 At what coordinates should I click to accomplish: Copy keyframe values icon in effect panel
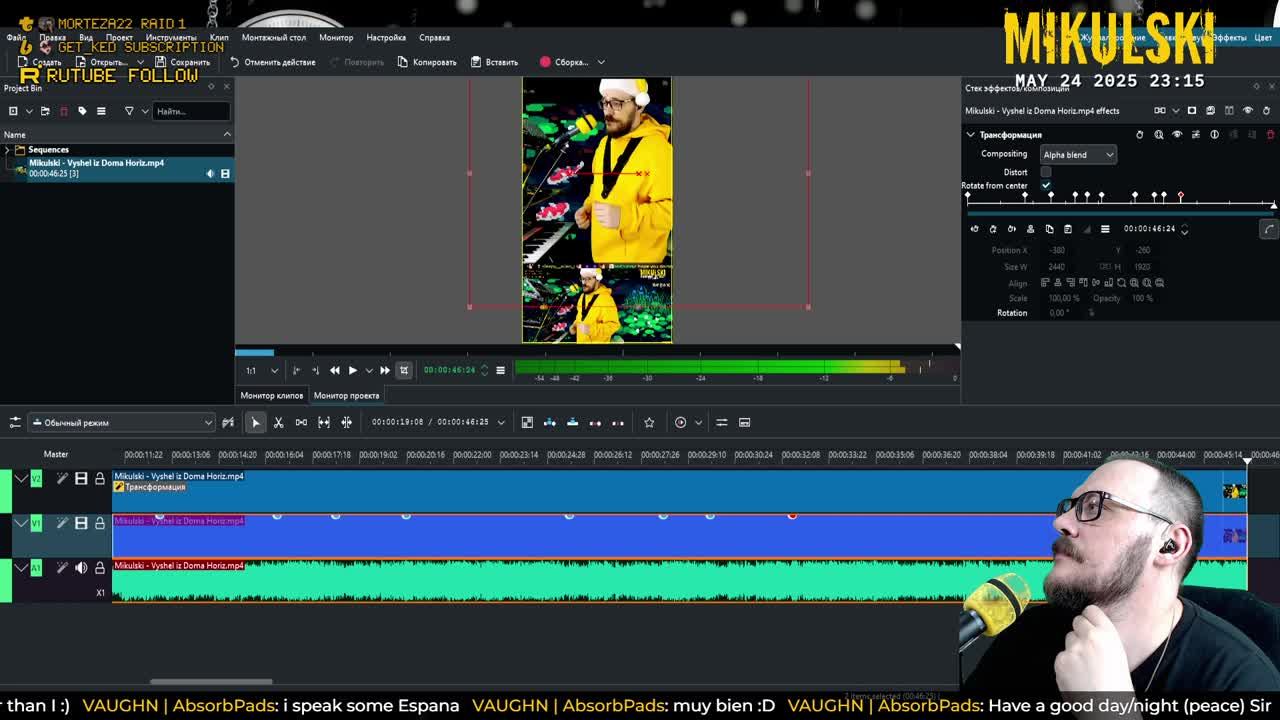(1049, 229)
